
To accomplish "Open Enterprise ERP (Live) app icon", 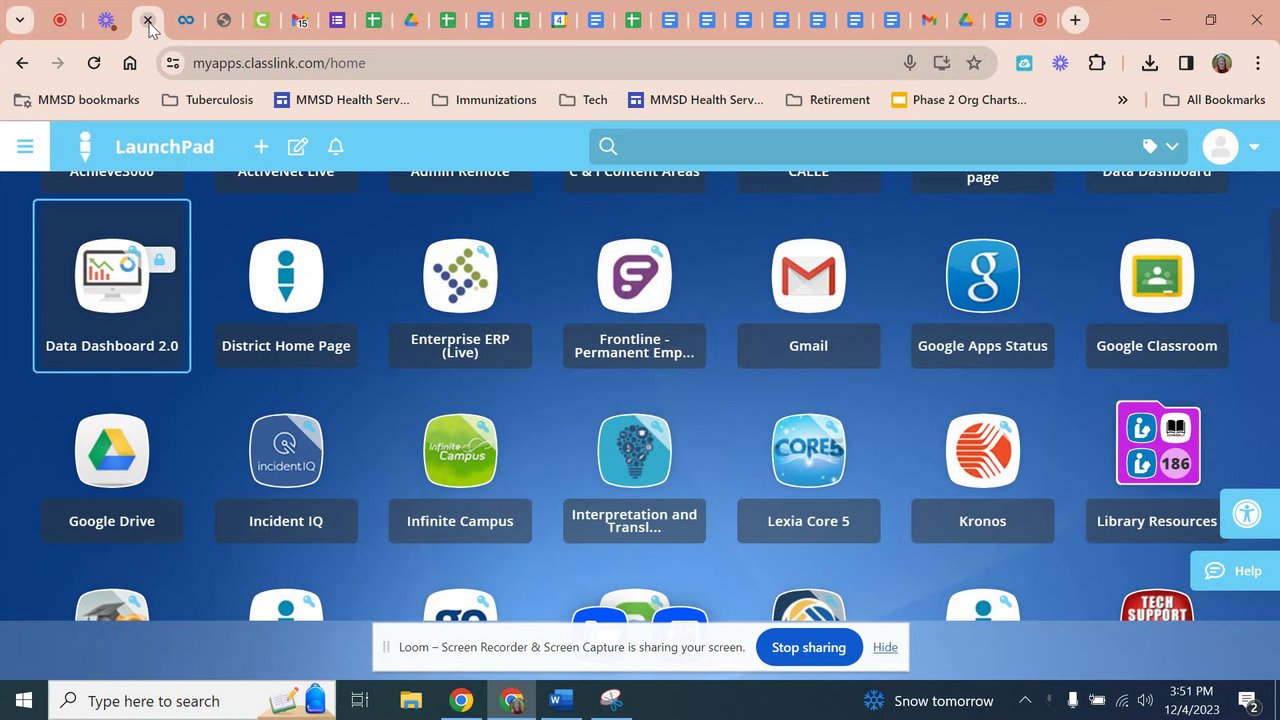I will coord(460,276).
